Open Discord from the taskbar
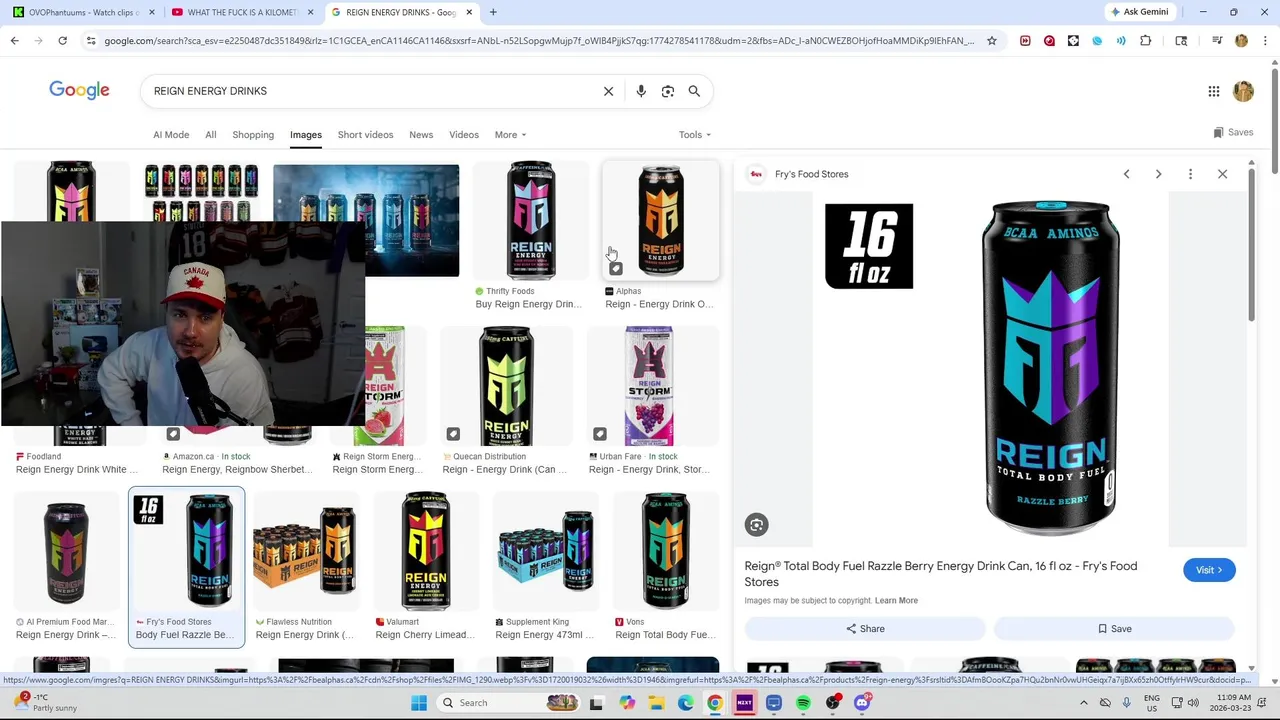 861,703
